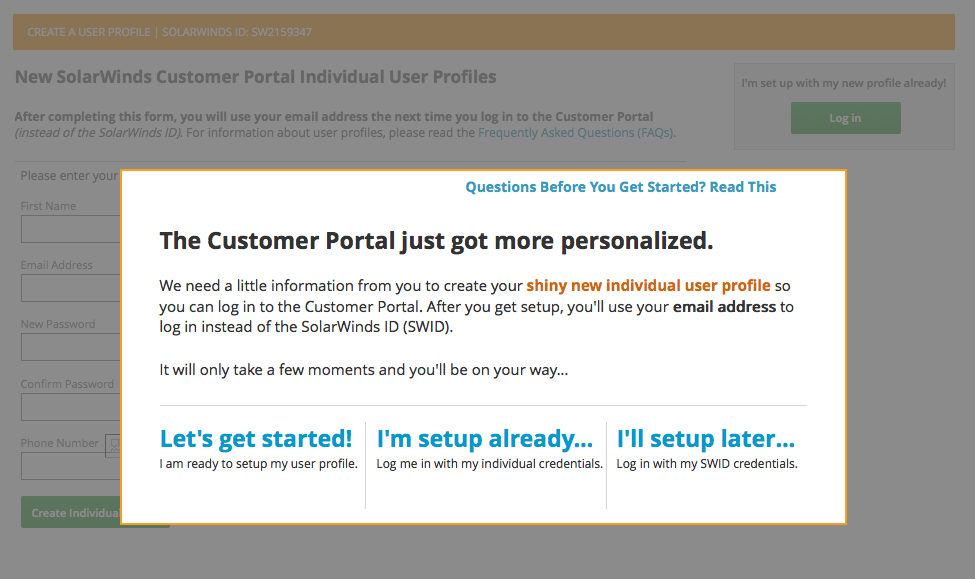Click 'I am ready to setup my user profile' text
The height and width of the screenshot is (579, 975).
tap(259, 464)
